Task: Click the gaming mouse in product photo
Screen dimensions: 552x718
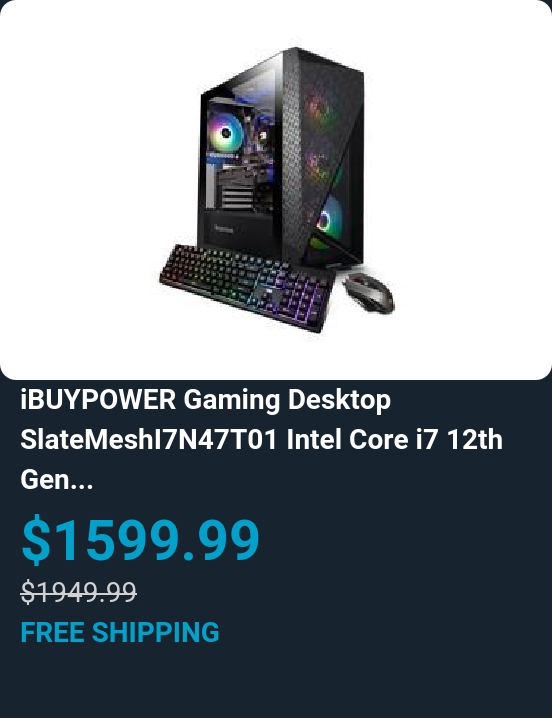Action: tap(369, 293)
